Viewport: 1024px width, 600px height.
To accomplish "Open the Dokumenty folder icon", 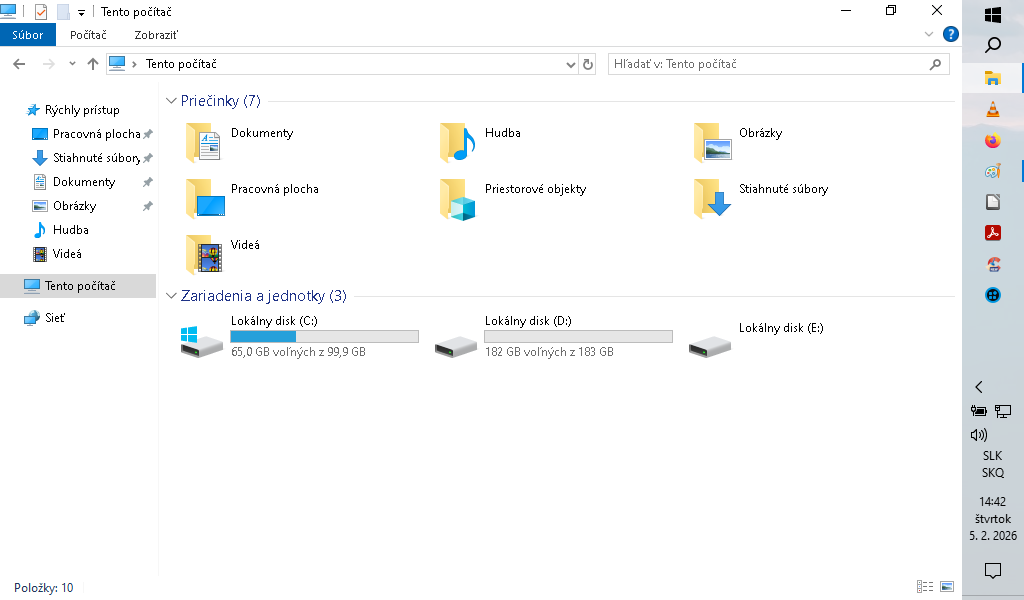I will coord(203,143).
